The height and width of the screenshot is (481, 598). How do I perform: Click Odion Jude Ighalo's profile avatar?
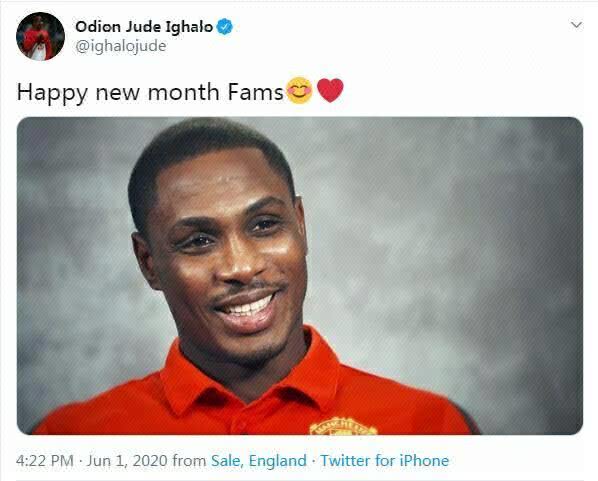point(40,36)
